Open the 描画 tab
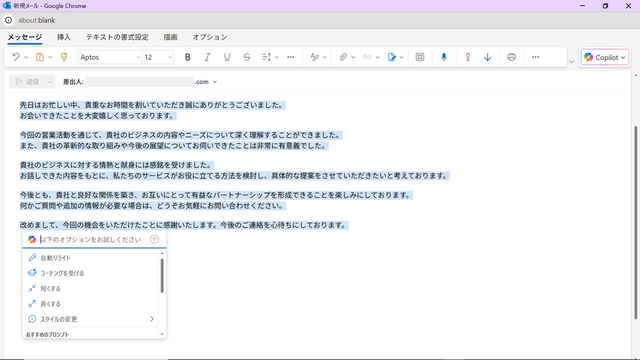The height and width of the screenshot is (360, 640). coord(171,37)
